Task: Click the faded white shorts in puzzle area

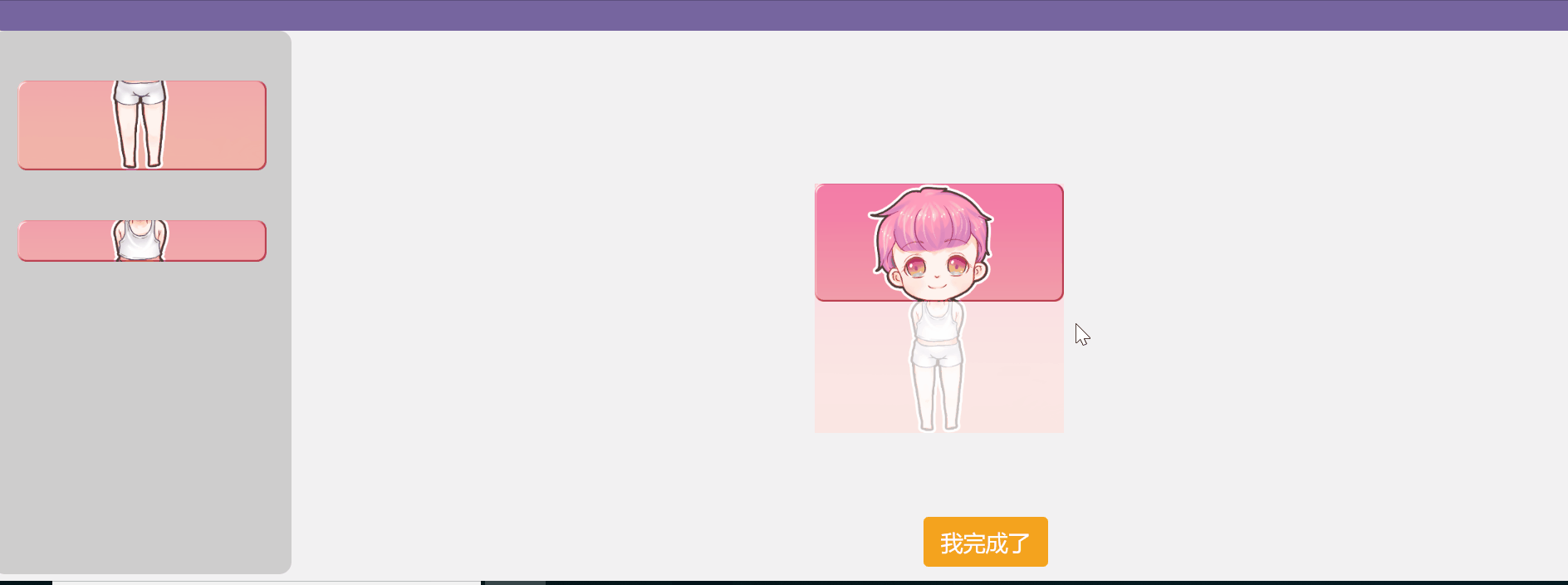Action: coord(938,355)
